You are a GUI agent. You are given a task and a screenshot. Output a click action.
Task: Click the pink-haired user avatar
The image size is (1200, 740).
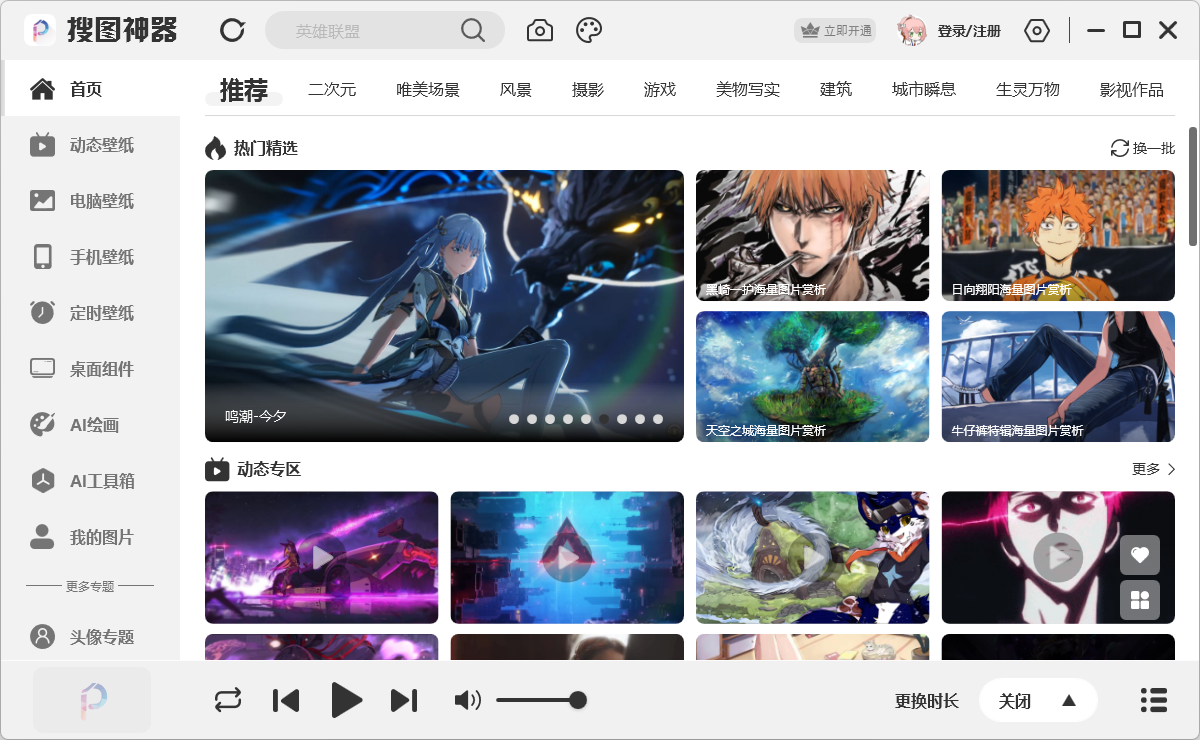click(x=912, y=30)
